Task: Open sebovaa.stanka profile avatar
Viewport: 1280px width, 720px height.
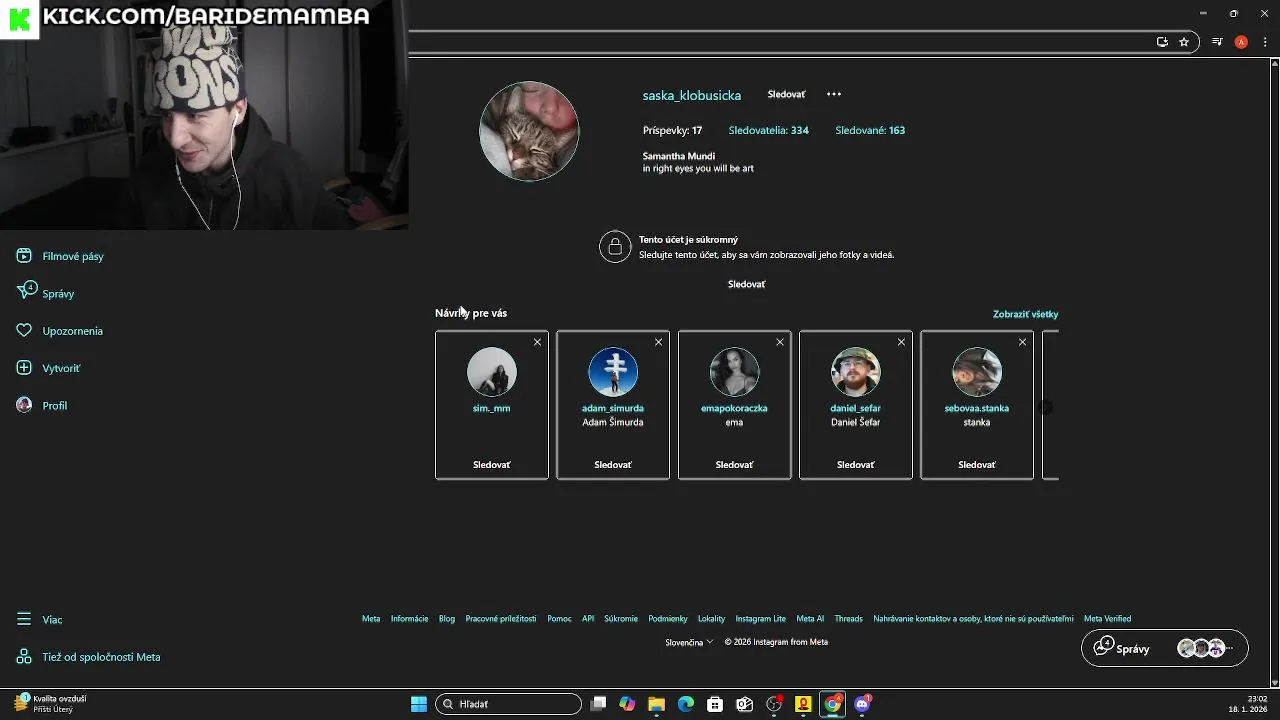Action: coord(977,372)
